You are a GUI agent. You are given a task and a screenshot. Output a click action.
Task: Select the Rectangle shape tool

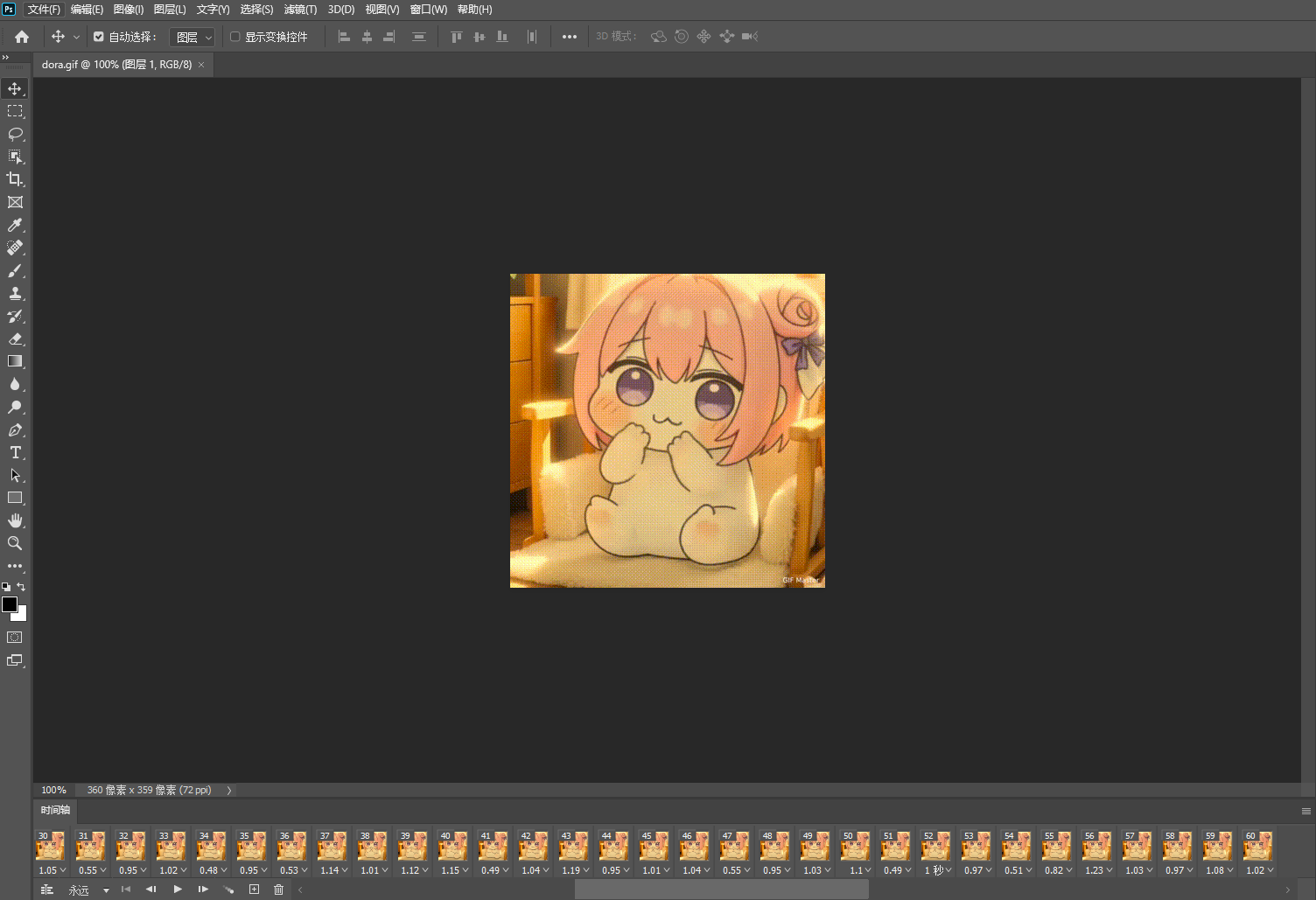pos(15,498)
